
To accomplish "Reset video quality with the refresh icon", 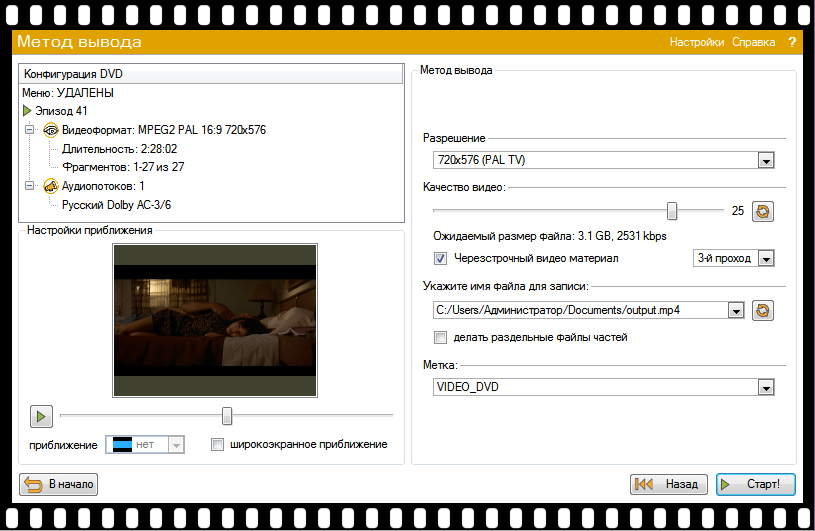I will 763,211.
